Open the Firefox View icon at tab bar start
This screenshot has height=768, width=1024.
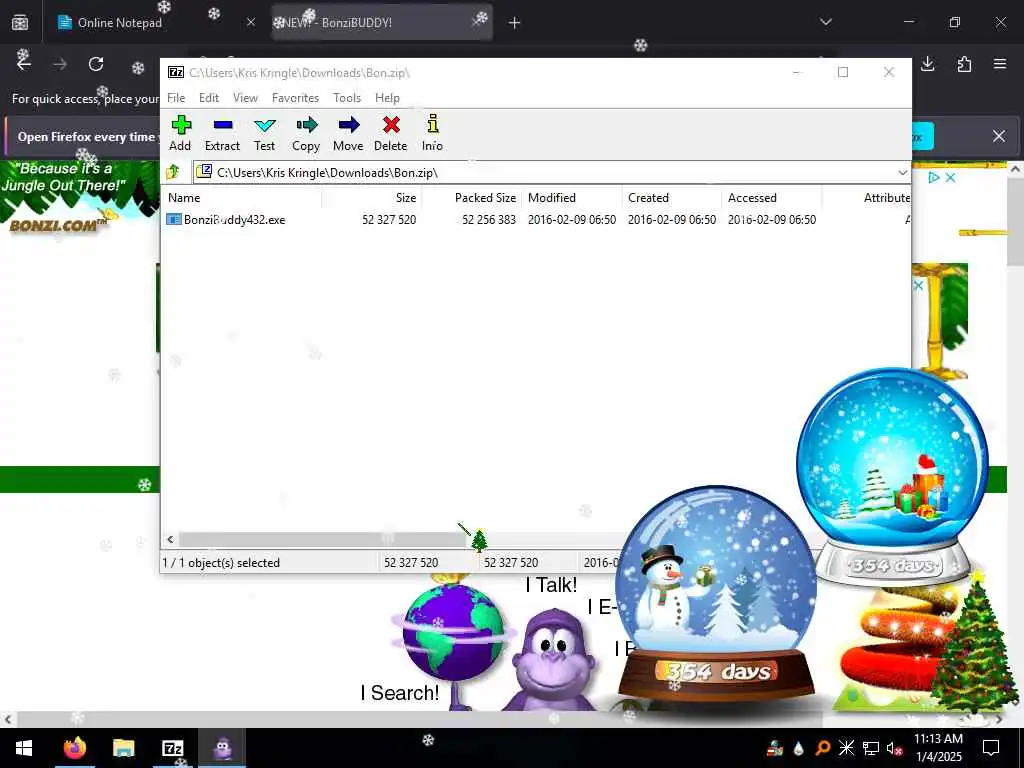[x=20, y=23]
